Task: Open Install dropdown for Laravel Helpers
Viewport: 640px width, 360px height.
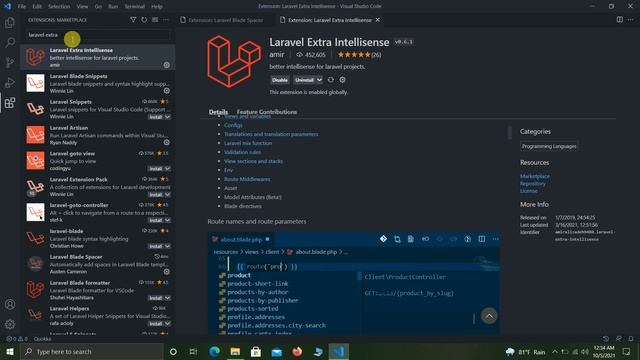Action: coord(168,324)
